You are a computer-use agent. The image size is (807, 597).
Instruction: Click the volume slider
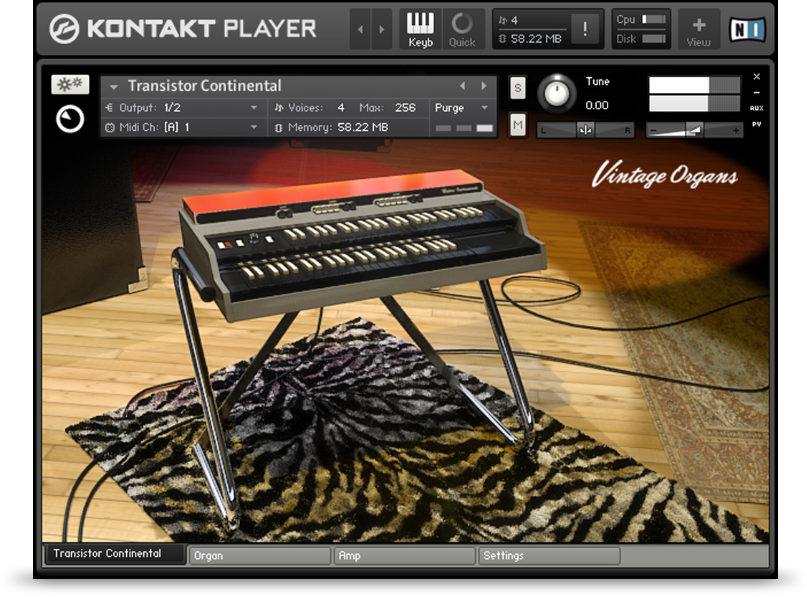click(694, 130)
